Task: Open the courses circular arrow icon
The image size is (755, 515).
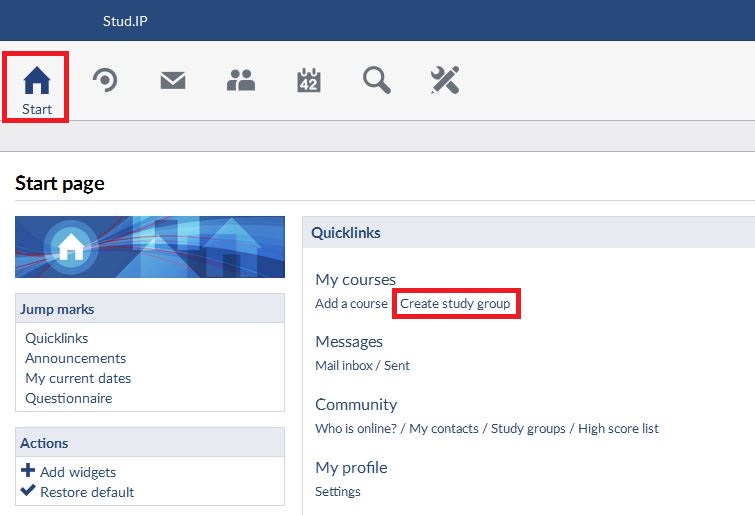Action: [x=105, y=80]
